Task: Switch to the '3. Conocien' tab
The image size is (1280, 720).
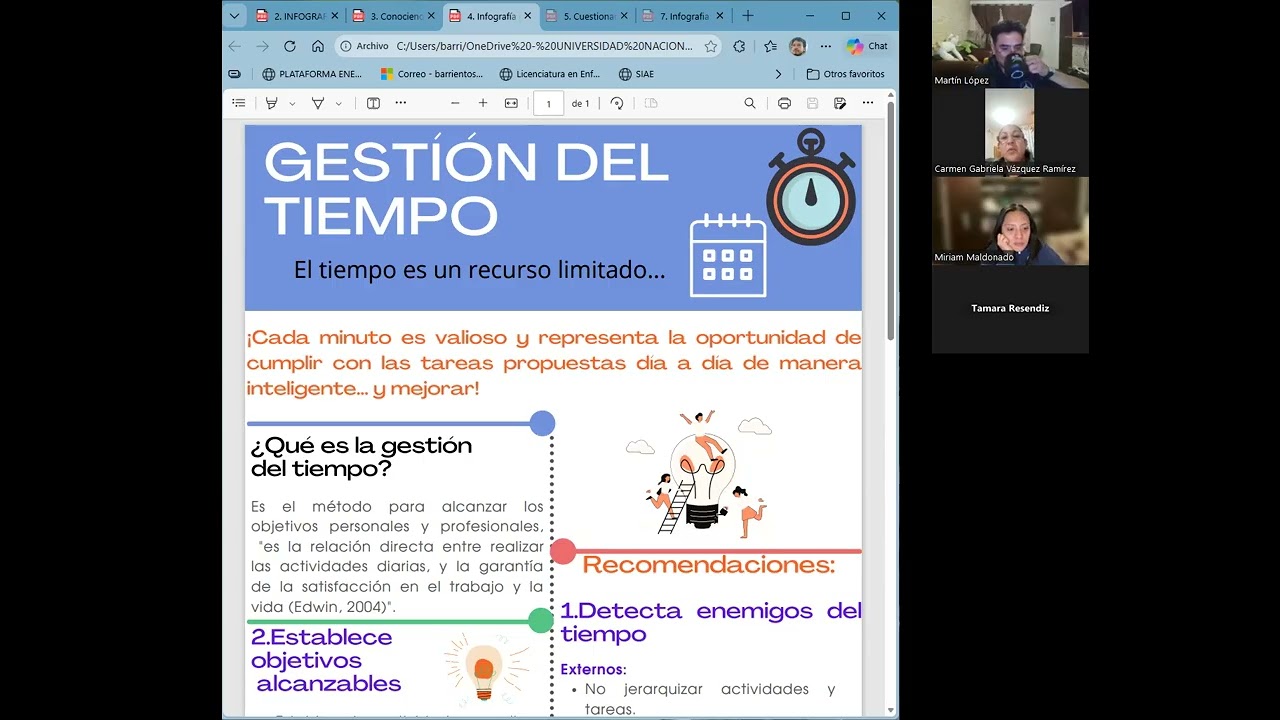Action: click(387, 16)
